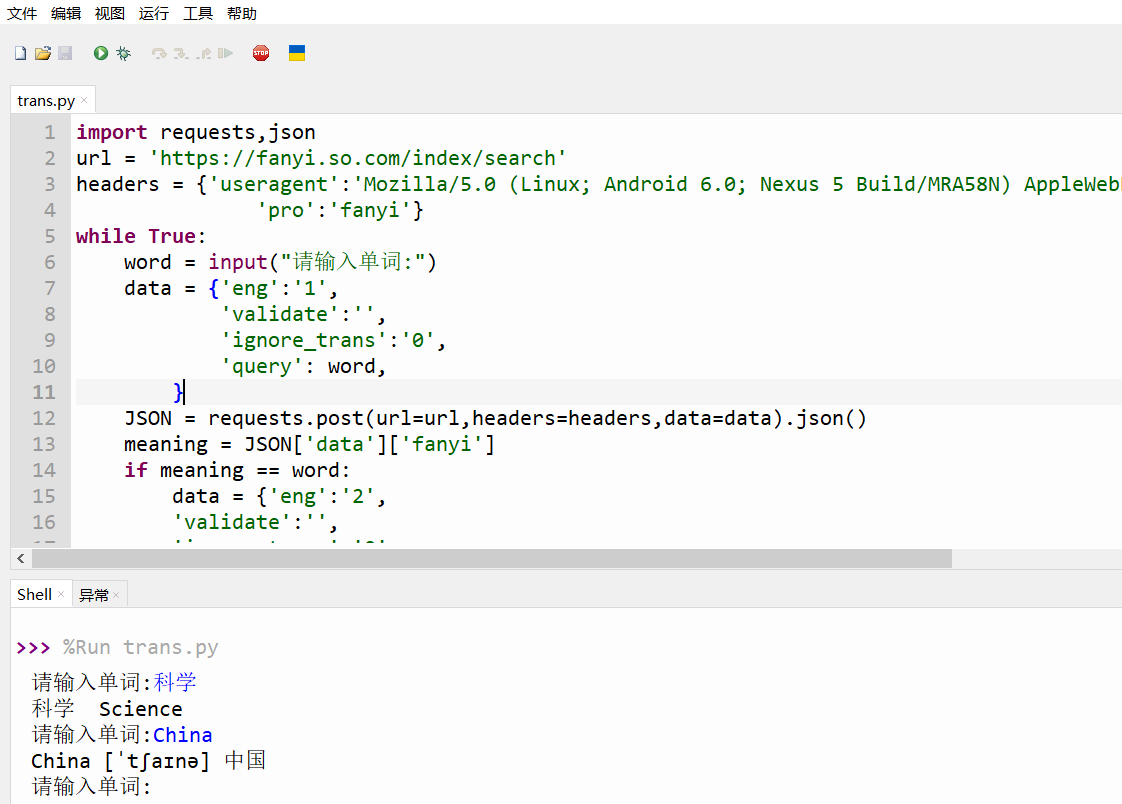
Task: Open the 视图 menu
Action: click(109, 13)
